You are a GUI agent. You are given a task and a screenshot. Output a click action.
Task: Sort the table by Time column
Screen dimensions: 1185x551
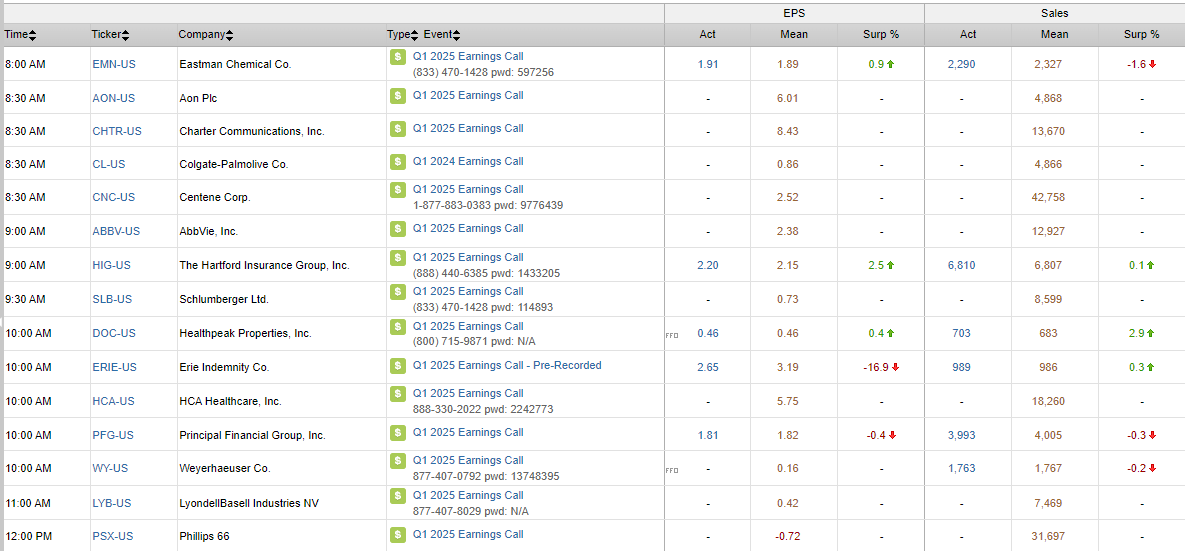tap(20, 35)
